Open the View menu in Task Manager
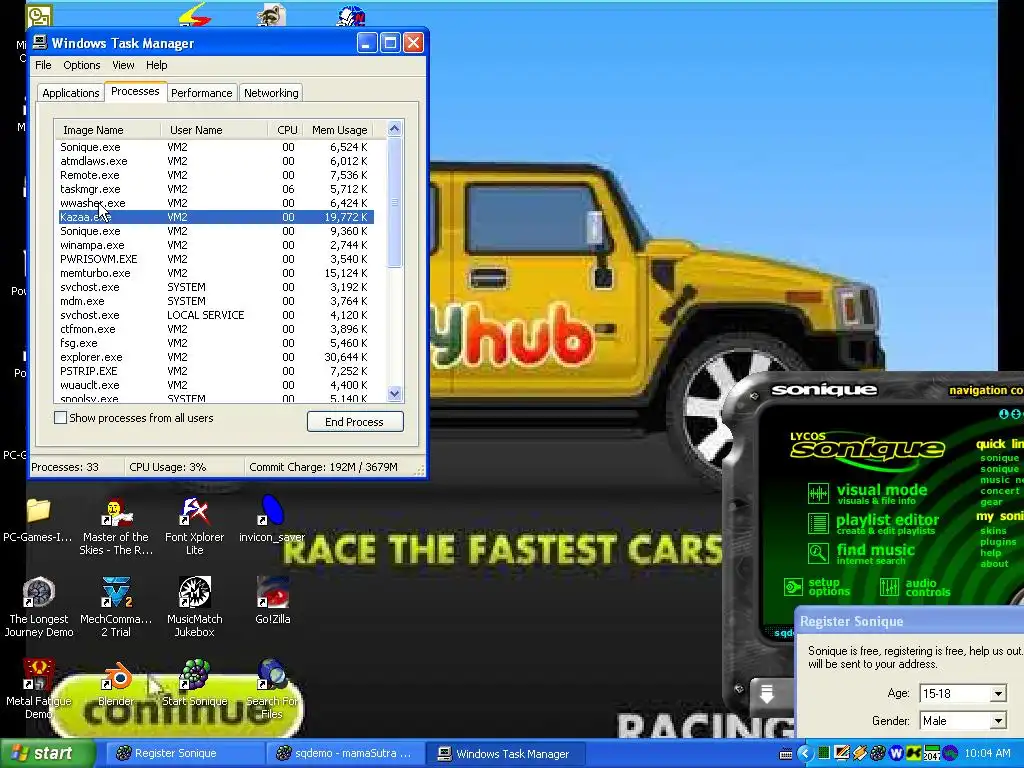The width and height of the screenshot is (1024, 768). [x=123, y=65]
